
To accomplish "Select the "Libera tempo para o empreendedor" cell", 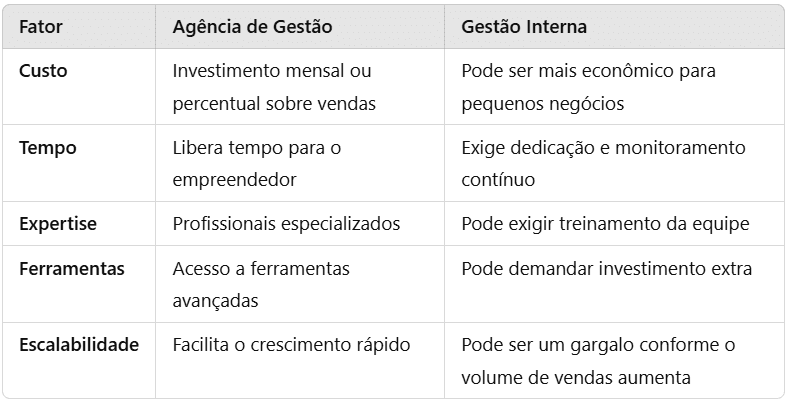I will point(257,163).
